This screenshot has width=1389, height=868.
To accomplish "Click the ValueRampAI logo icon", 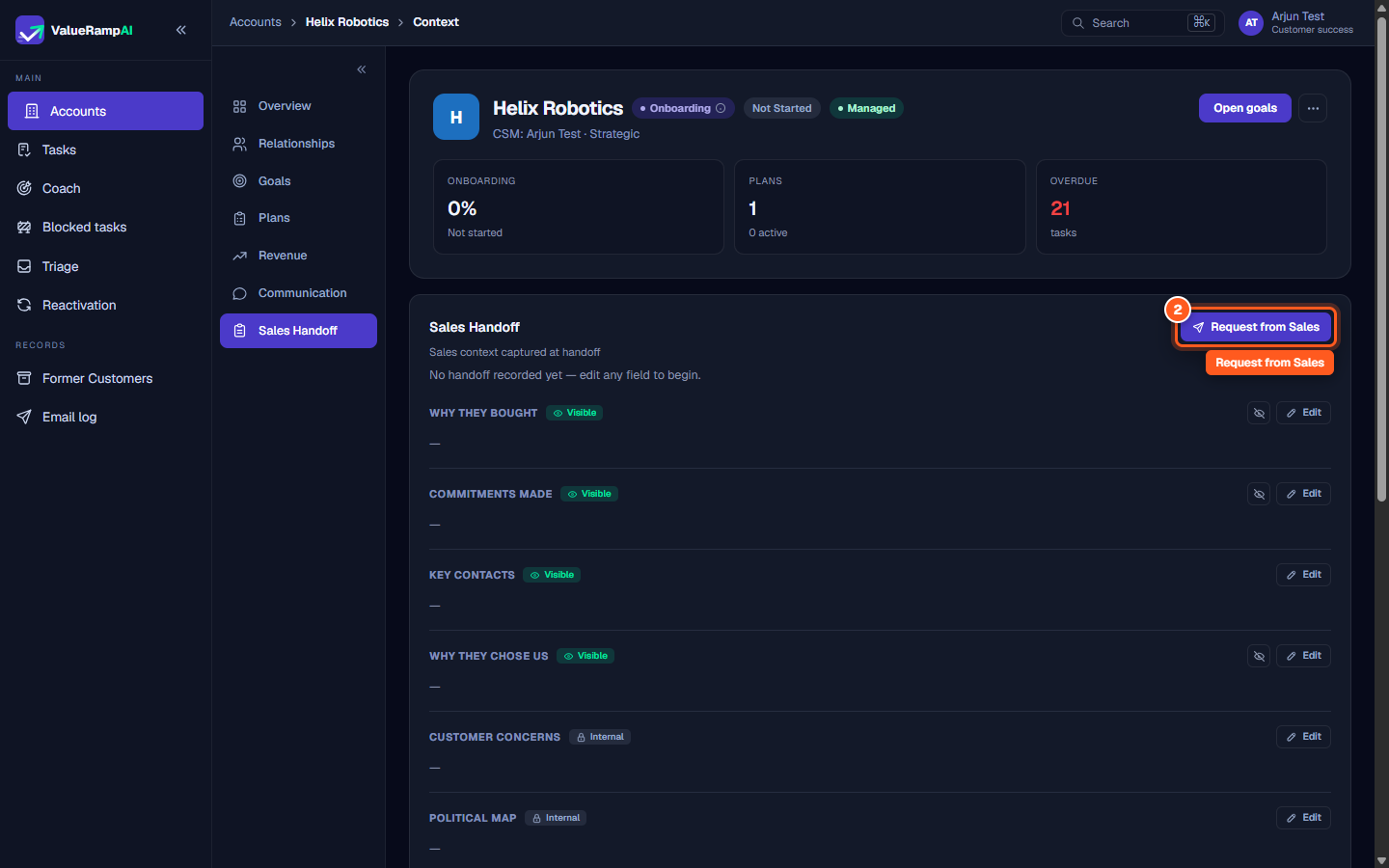I will coord(30,30).
